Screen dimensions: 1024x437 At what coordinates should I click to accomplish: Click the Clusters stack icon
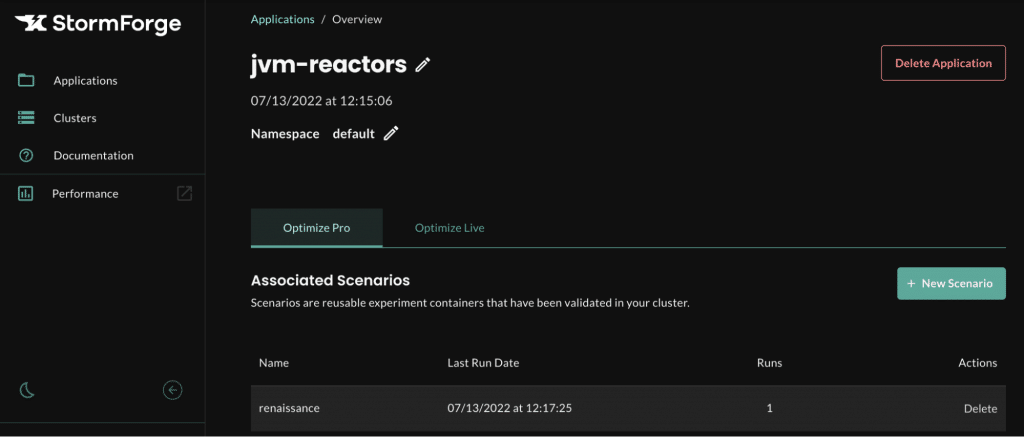click(26, 118)
